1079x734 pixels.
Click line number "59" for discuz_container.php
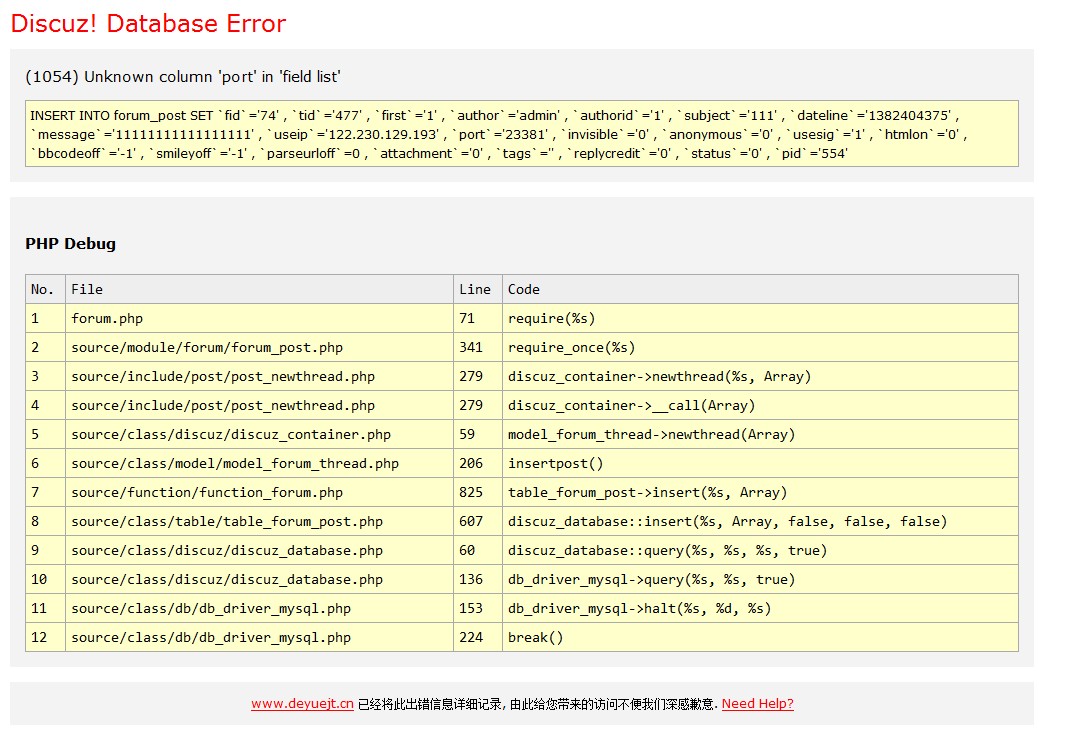[x=478, y=434]
